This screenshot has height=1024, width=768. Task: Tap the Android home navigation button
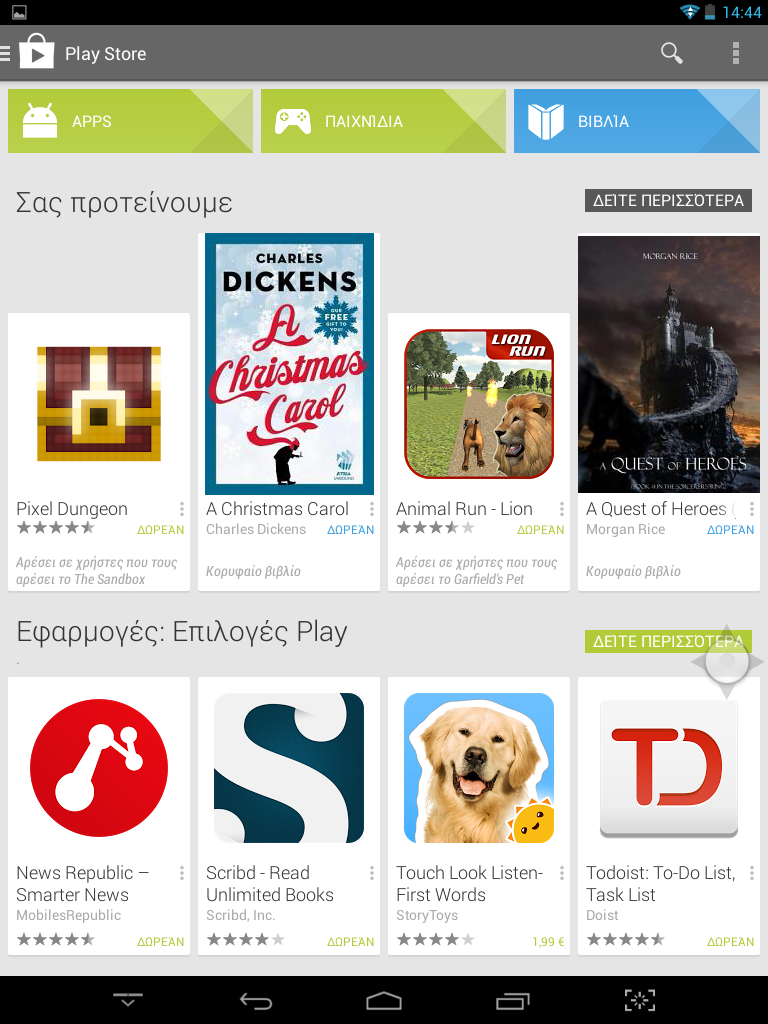pos(383,1000)
